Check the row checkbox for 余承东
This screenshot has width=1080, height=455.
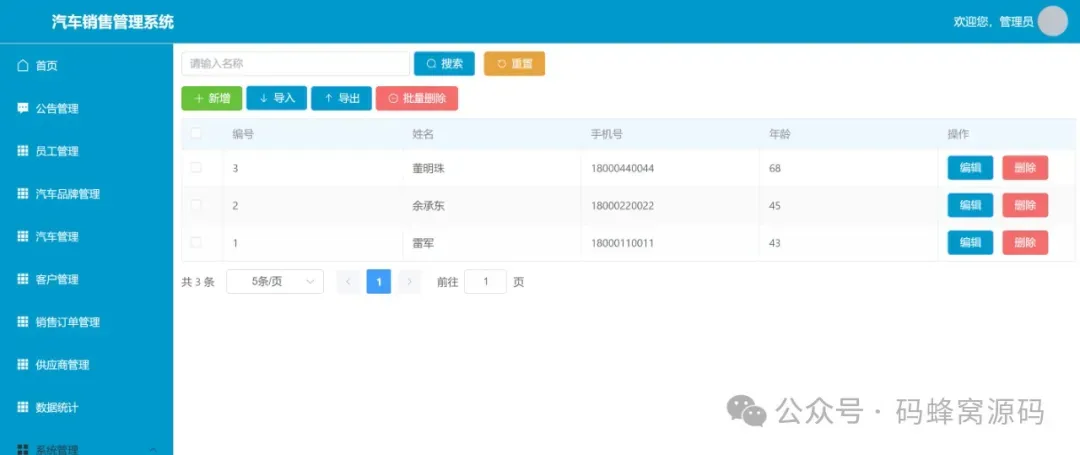pos(196,205)
